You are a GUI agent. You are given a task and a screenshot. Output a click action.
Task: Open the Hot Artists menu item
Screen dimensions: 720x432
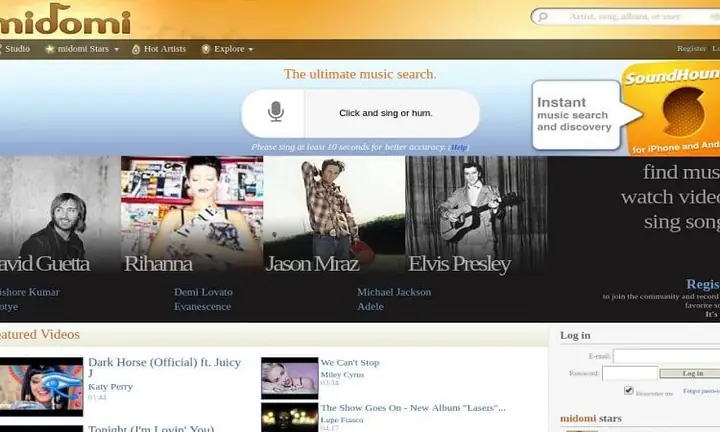(x=165, y=49)
